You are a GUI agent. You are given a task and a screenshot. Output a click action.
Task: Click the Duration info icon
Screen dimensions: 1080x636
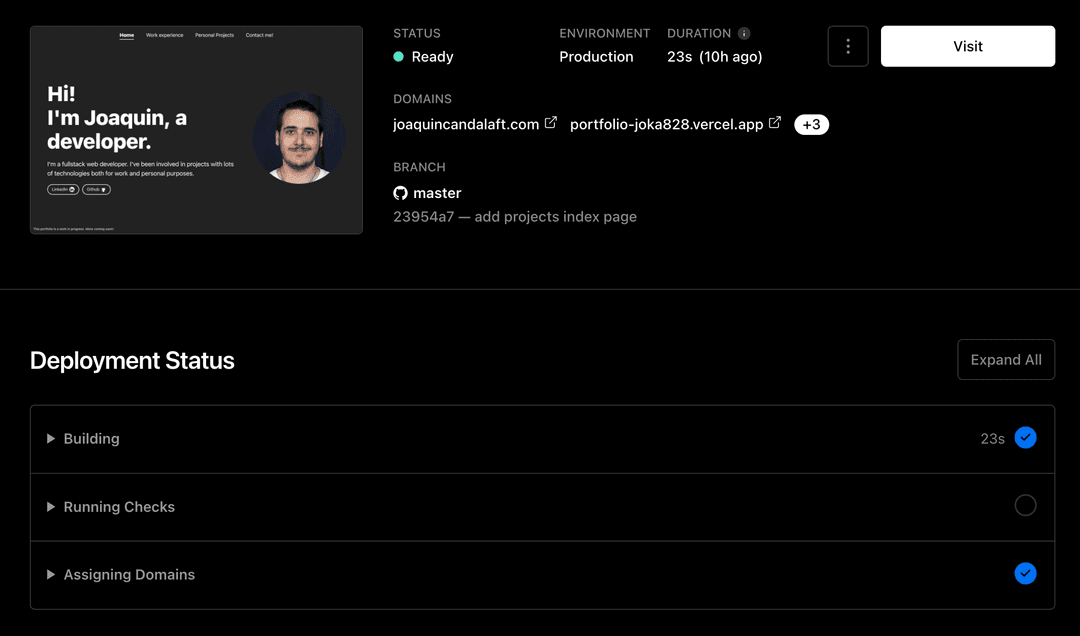point(744,33)
